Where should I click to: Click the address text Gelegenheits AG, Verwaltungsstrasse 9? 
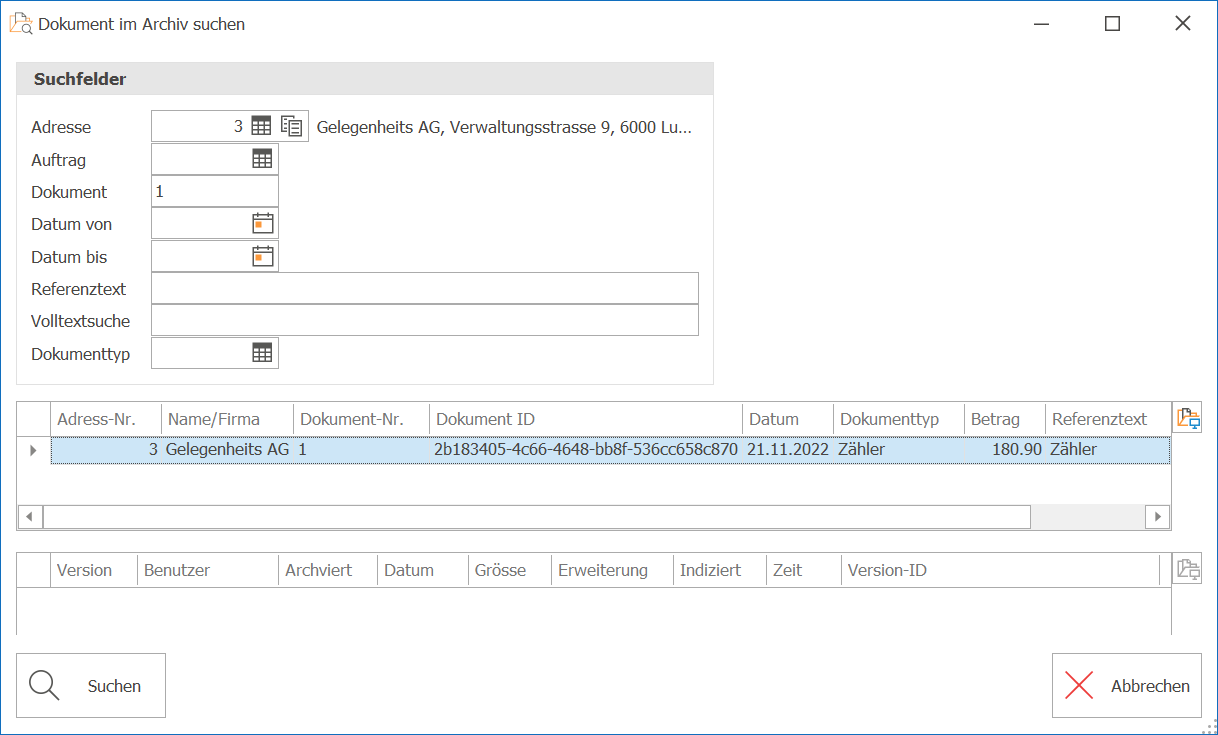504,127
